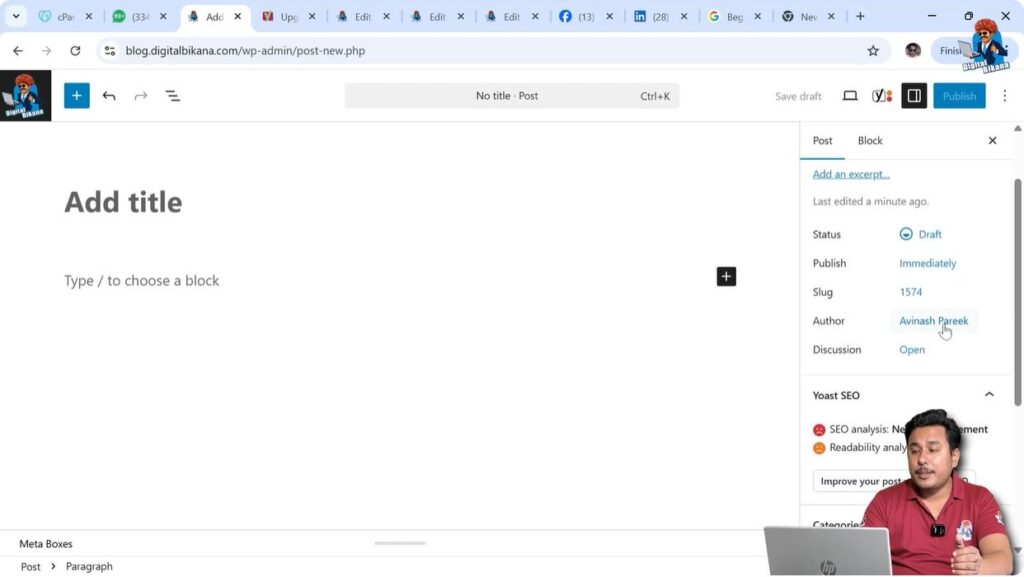This screenshot has height=577, width=1024.
Task: Insert a block with the canvas plus icon
Action: pyautogui.click(x=726, y=276)
